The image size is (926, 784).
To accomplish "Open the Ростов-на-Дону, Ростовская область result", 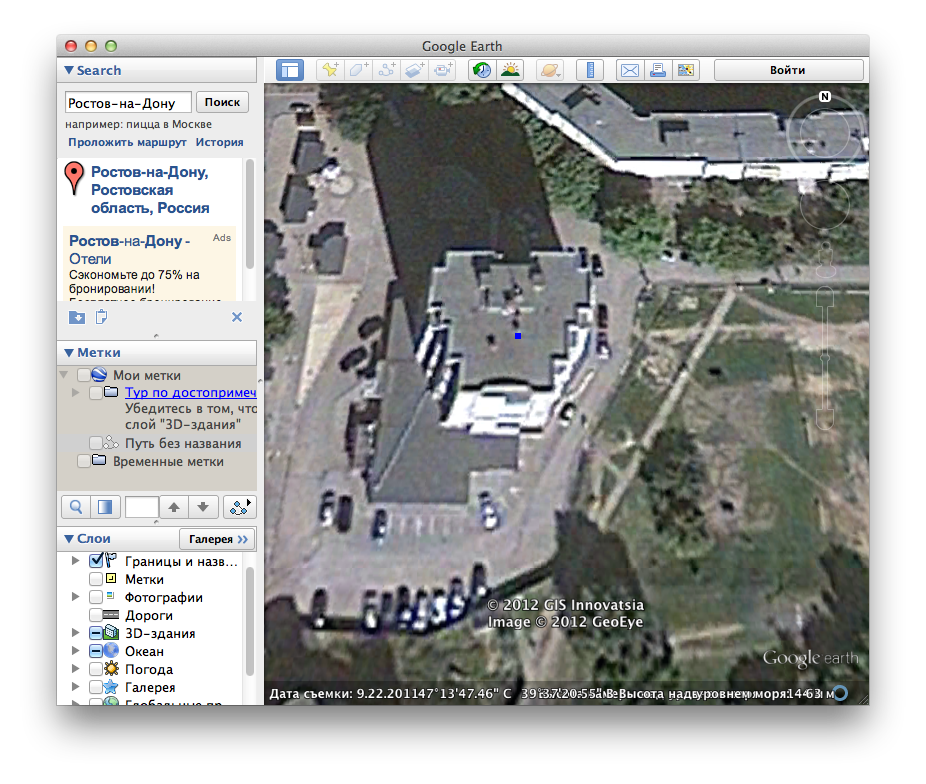I will (150, 190).
